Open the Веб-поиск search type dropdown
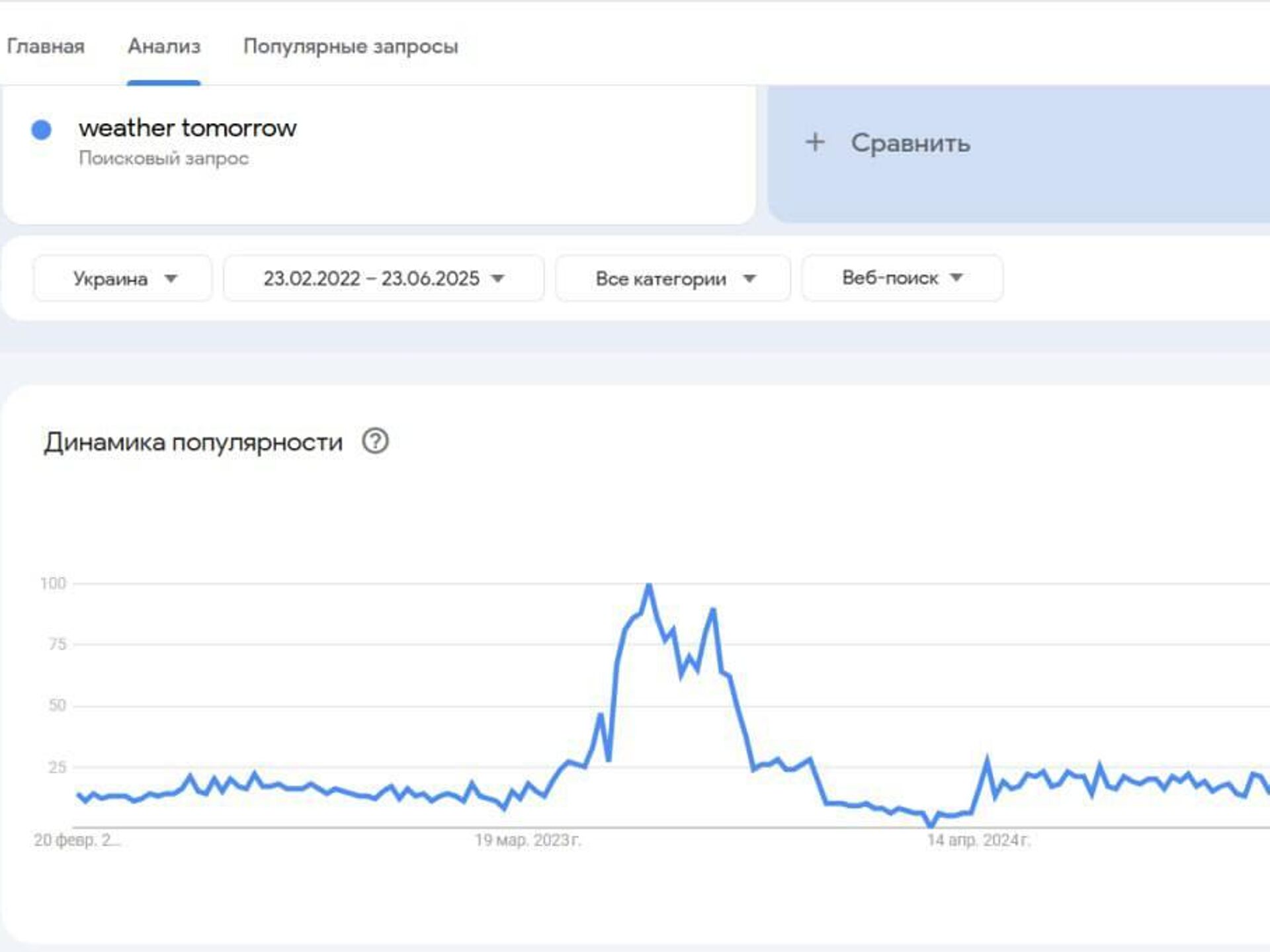This screenshot has height=952, width=1270. tap(902, 279)
